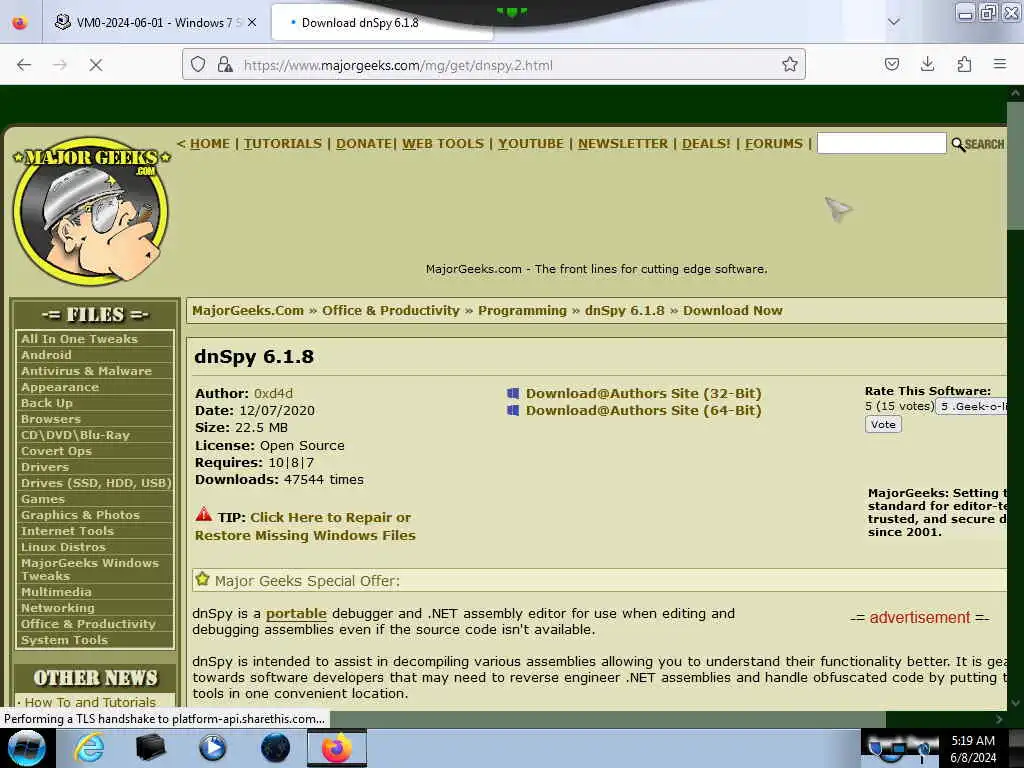The height and width of the screenshot is (768, 1024).
Task: Click the 64-Bit Windows flag icon
Action: (x=513, y=410)
